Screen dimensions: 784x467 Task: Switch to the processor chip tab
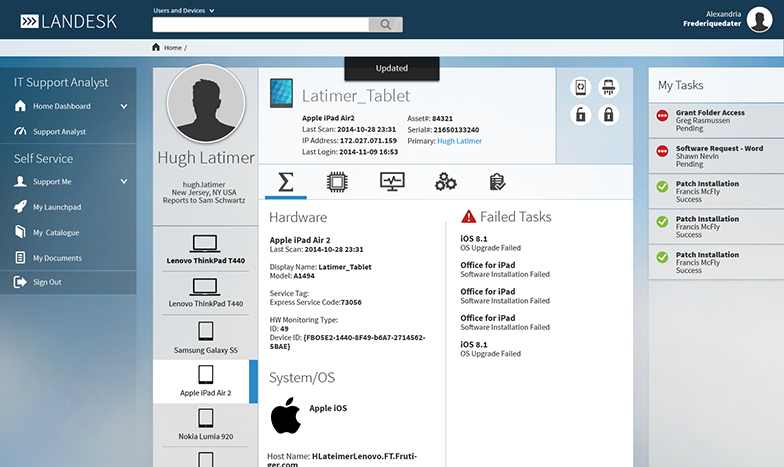point(338,181)
